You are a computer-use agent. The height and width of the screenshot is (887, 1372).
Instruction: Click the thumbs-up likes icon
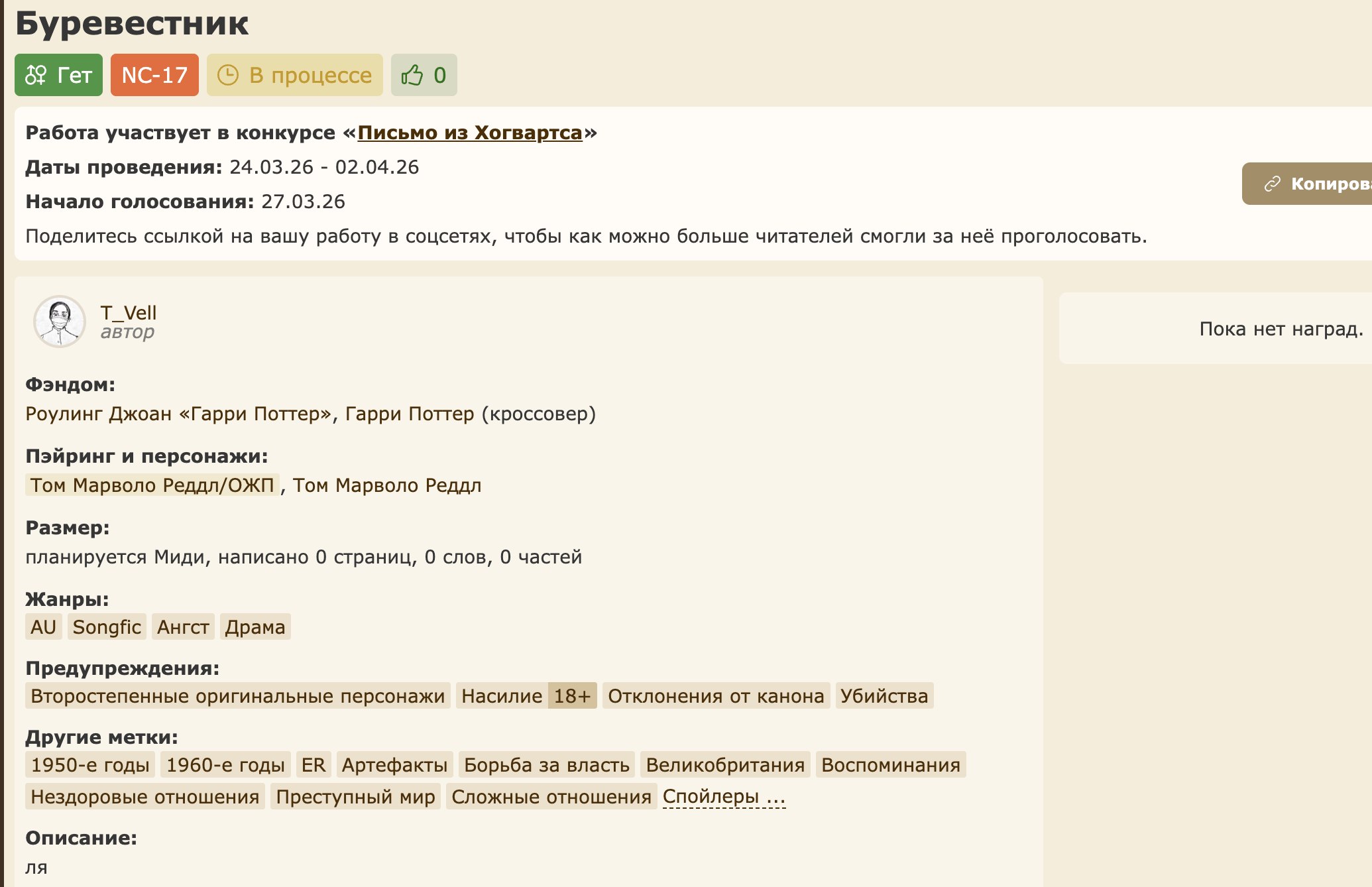click(x=412, y=75)
